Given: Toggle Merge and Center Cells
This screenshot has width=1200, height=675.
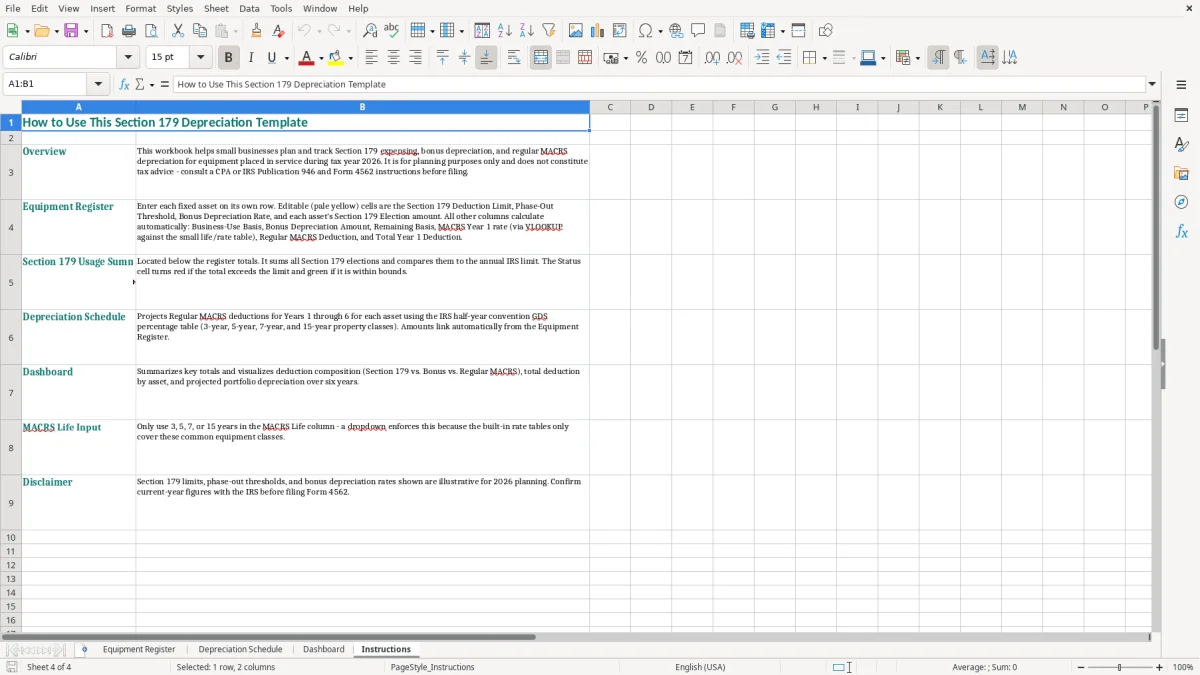Looking at the screenshot, I should 541,58.
